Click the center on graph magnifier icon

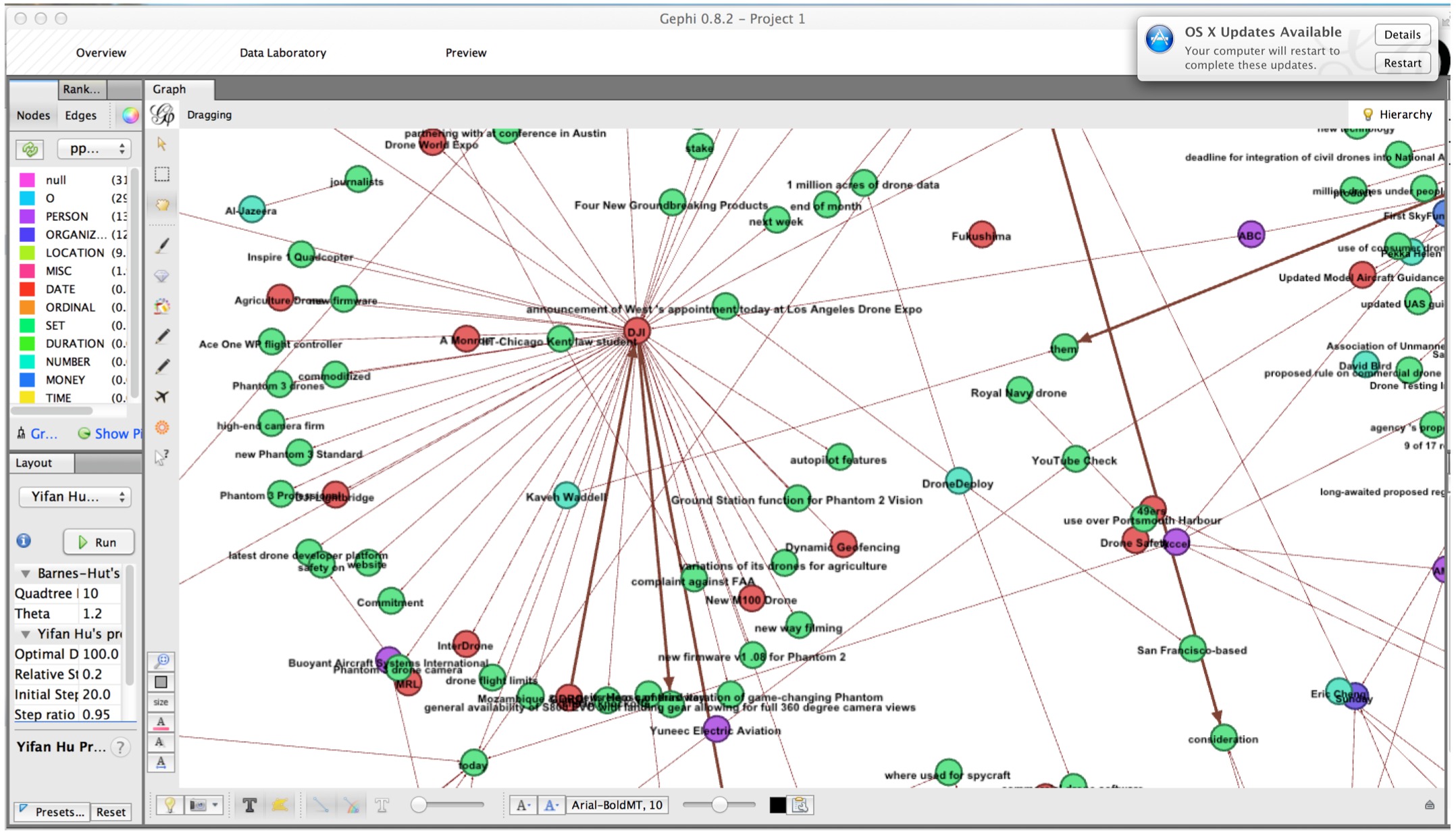162,661
